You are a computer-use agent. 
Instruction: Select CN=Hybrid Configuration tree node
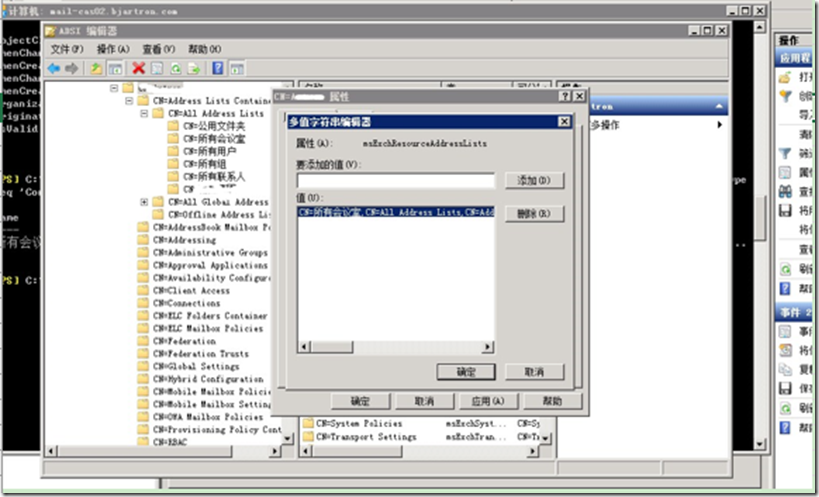(x=208, y=379)
